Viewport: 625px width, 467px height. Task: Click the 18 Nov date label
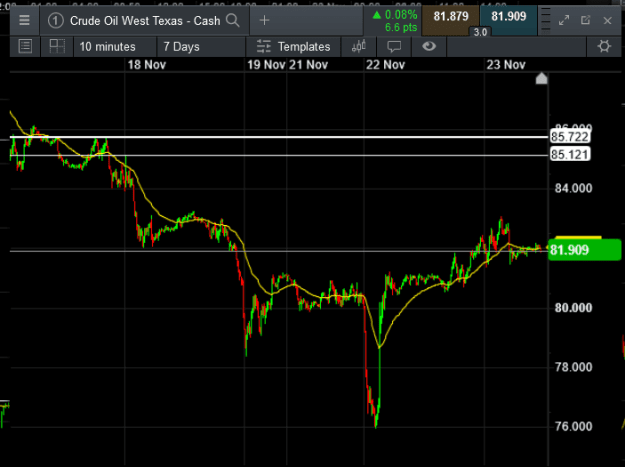click(146, 65)
